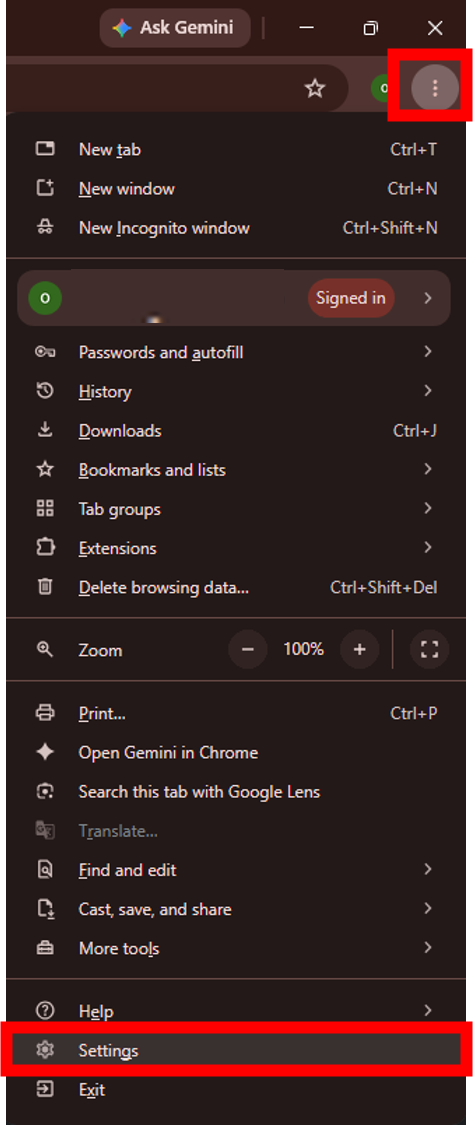Enter fullscreen mode via zoom row icon
473x1125 pixels.
click(x=429, y=650)
